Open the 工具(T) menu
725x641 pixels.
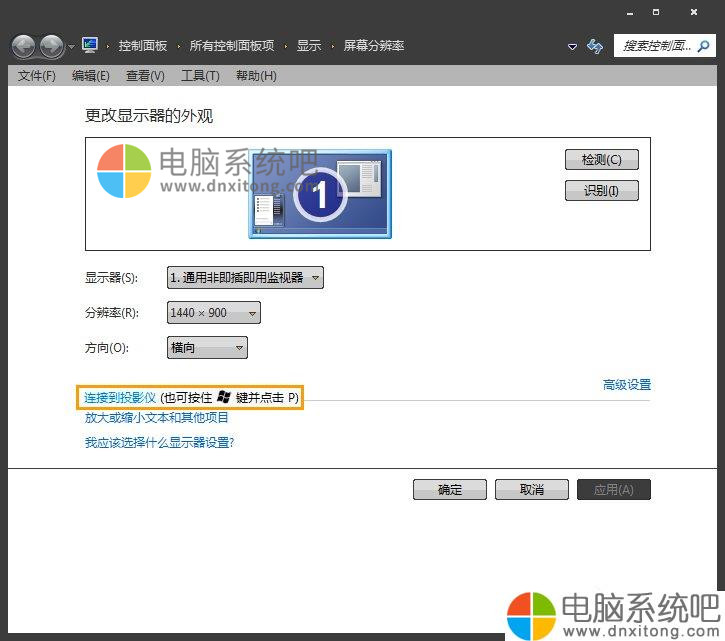tap(200, 75)
